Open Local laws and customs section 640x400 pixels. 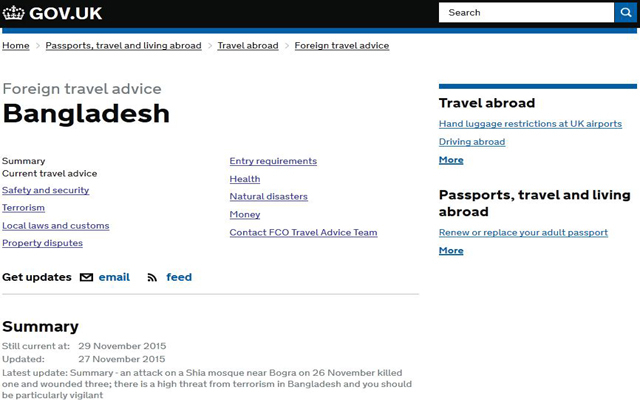(56, 226)
